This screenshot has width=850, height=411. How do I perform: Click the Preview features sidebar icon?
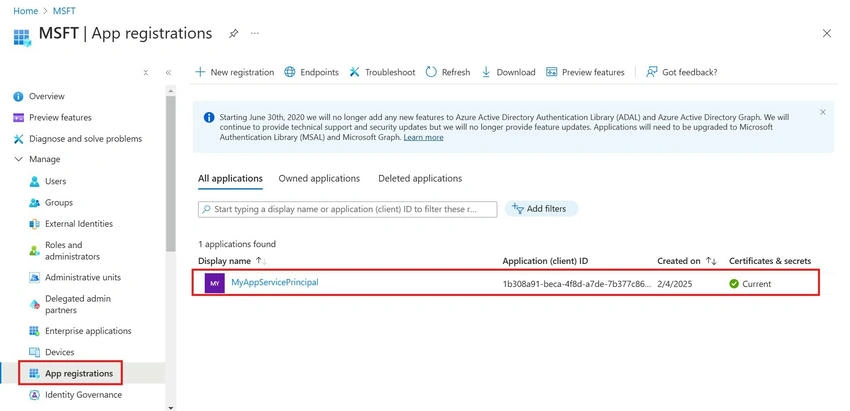tap(18, 118)
